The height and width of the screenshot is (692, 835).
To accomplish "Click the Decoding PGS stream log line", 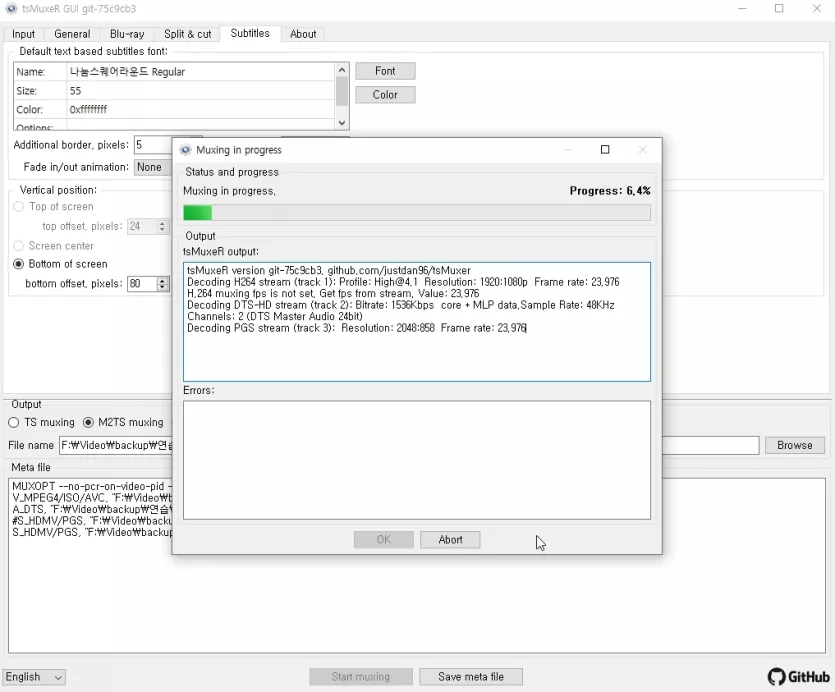I will click(356, 328).
